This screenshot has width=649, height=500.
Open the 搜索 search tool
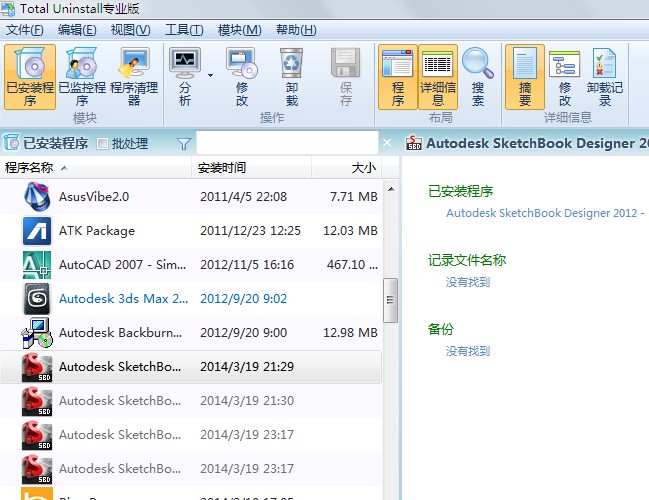[478, 77]
